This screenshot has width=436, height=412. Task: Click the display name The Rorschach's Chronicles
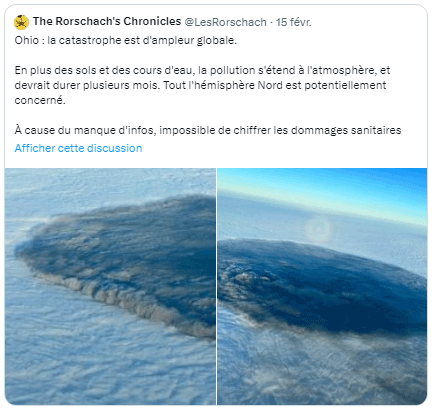click(107, 21)
